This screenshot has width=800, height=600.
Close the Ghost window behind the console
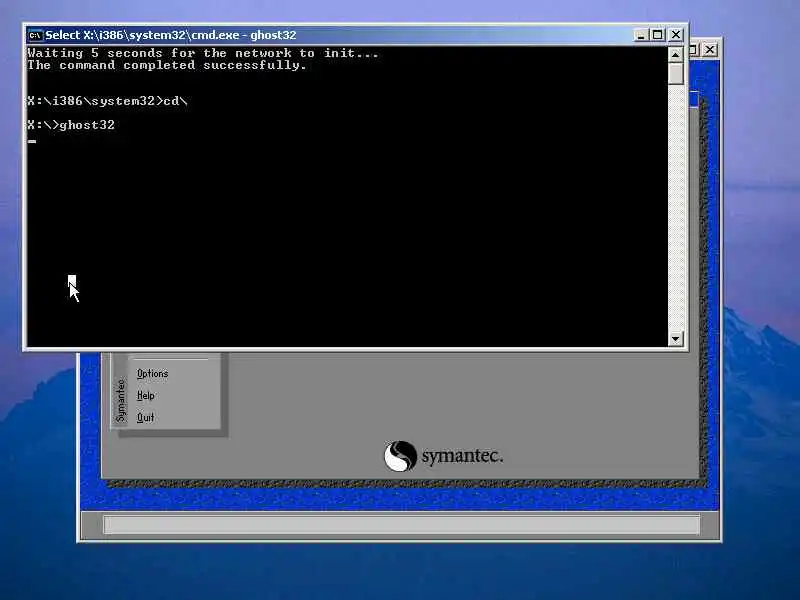click(710, 50)
